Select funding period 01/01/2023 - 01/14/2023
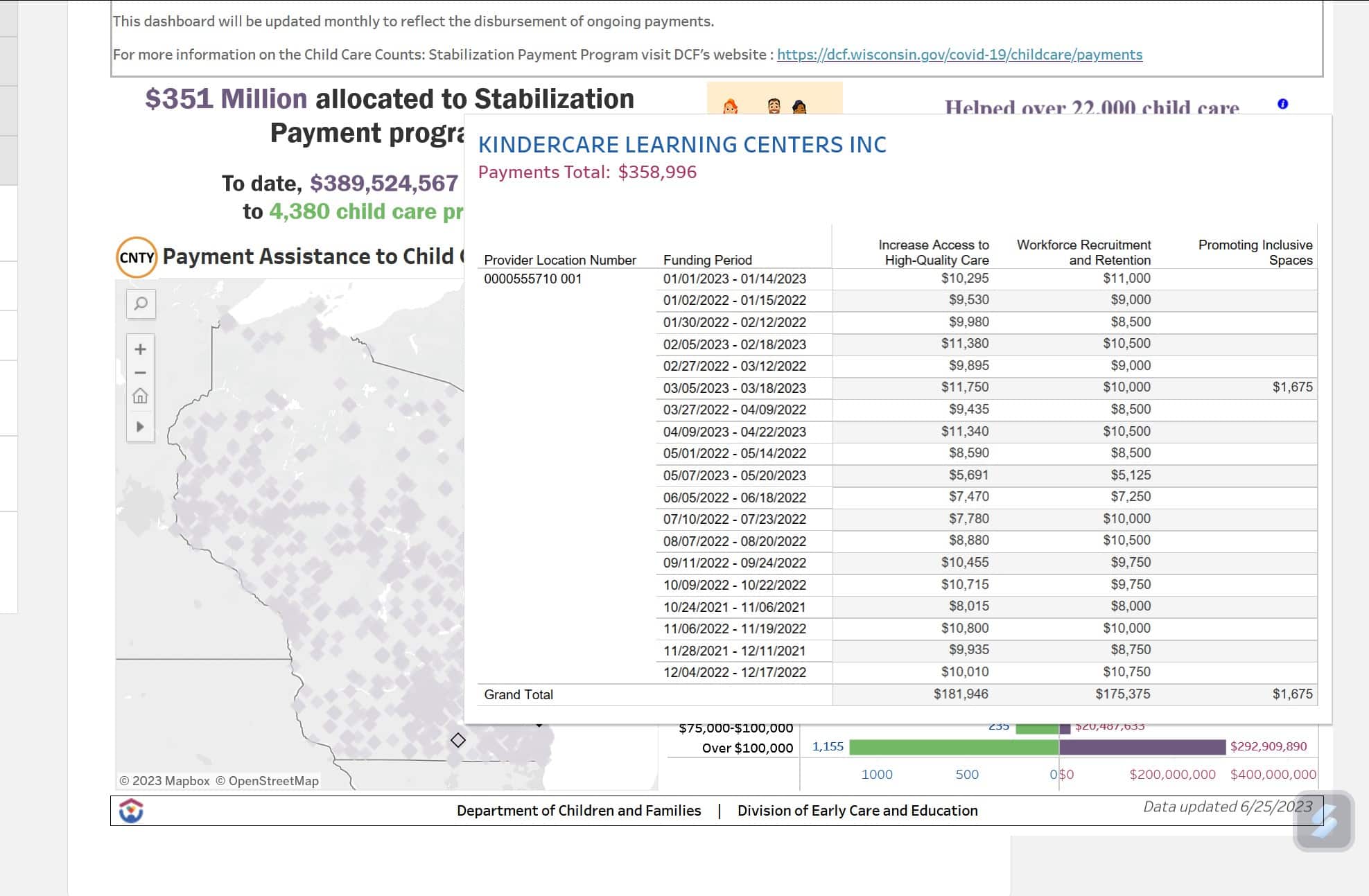 pos(734,279)
